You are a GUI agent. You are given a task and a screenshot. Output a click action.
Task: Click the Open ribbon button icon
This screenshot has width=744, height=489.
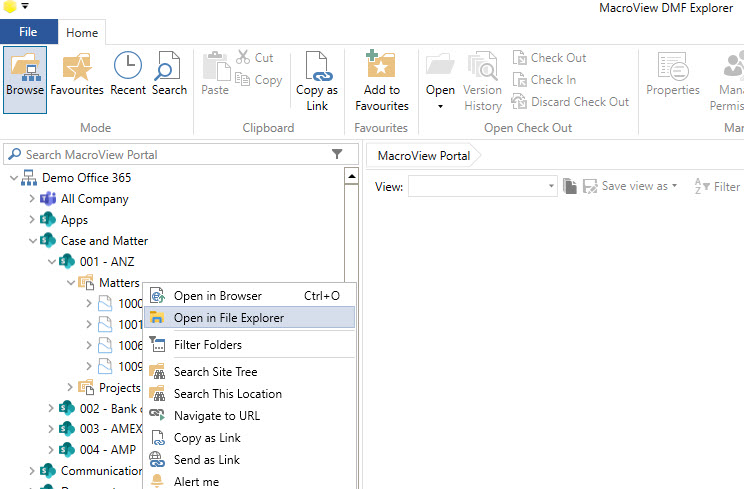tap(440, 66)
